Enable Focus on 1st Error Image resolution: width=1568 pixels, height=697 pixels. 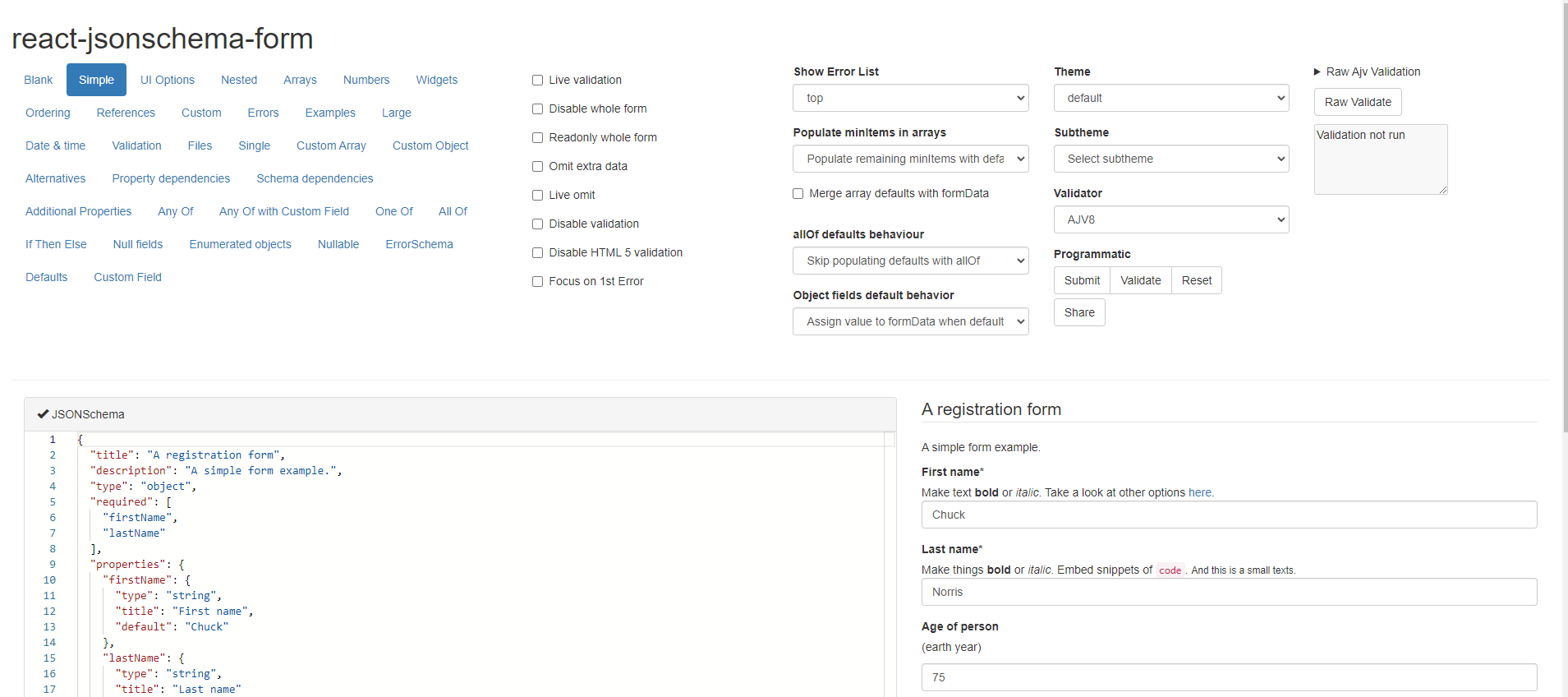[537, 281]
